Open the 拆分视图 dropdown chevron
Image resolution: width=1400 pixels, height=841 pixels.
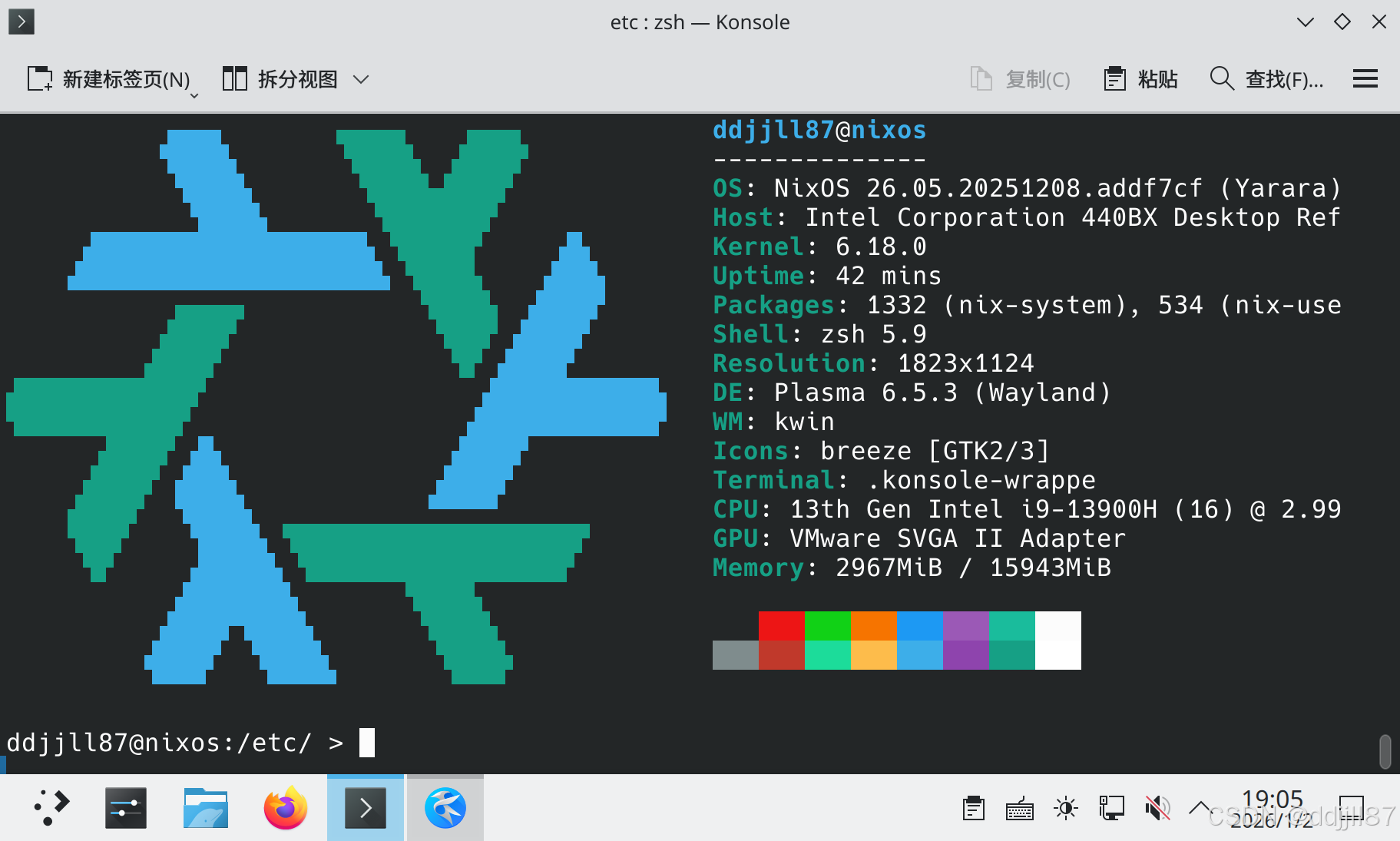pos(362,79)
